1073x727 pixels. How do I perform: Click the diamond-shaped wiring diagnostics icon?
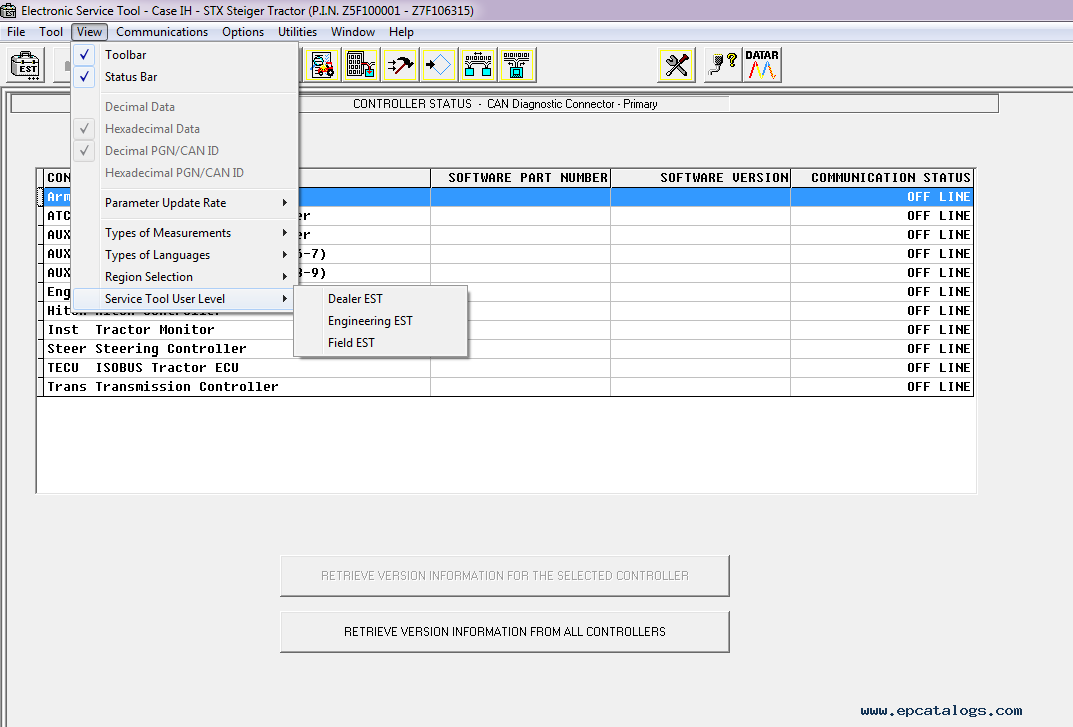click(438, 64)
